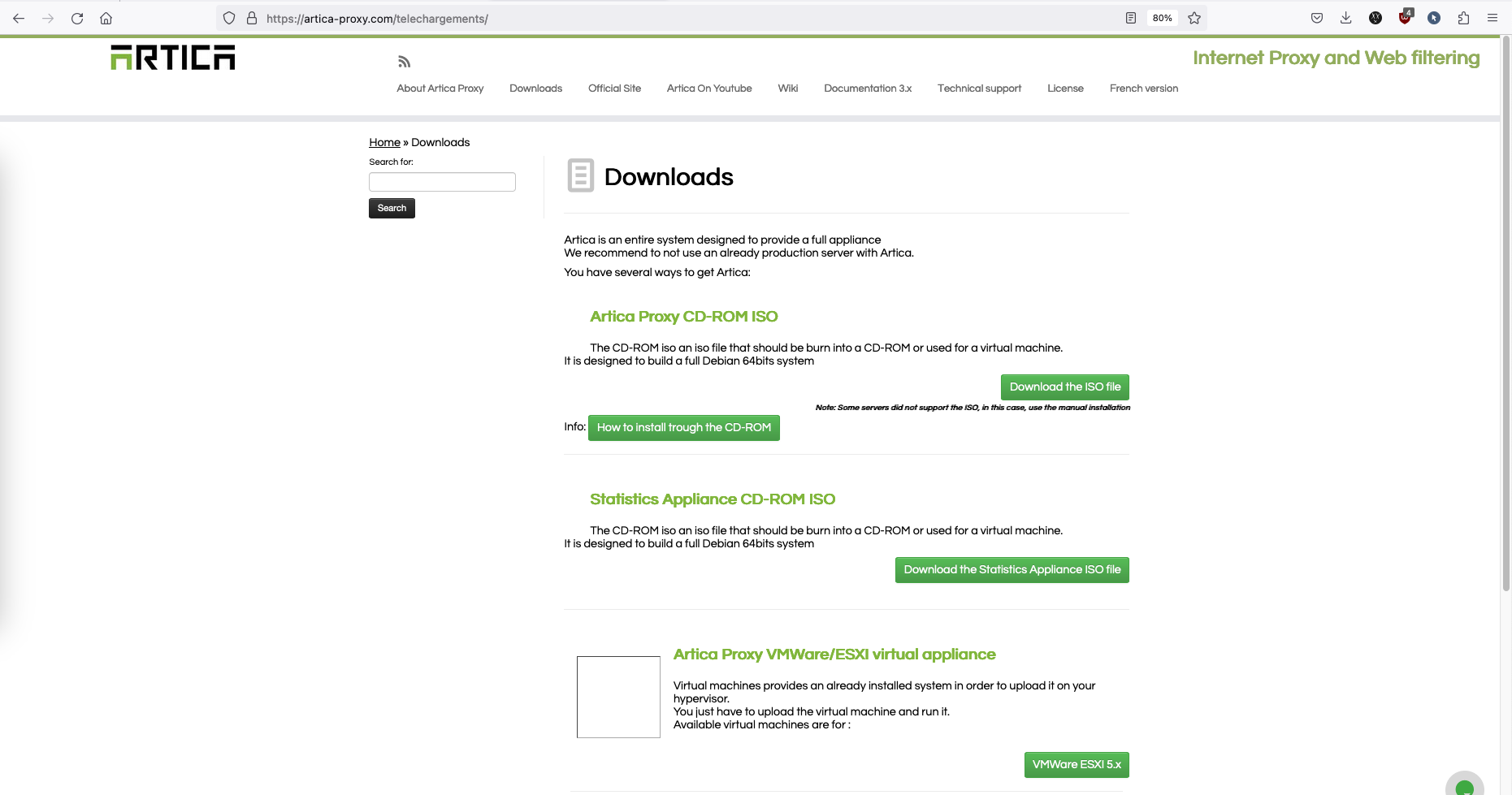This screenshot has height=795, width=1512.
Task: Go to About Artica Proxy page
Action: pyautogui.click(x=440, y=89)
